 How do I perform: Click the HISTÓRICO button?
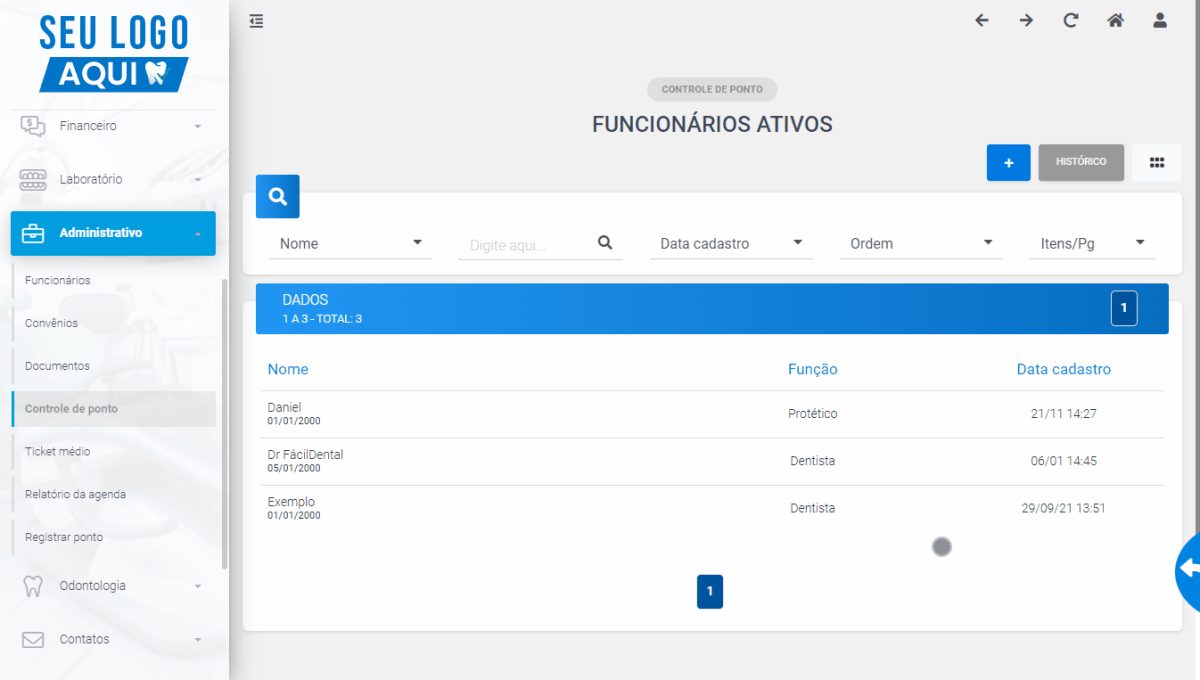click(x=1081, y=162)
